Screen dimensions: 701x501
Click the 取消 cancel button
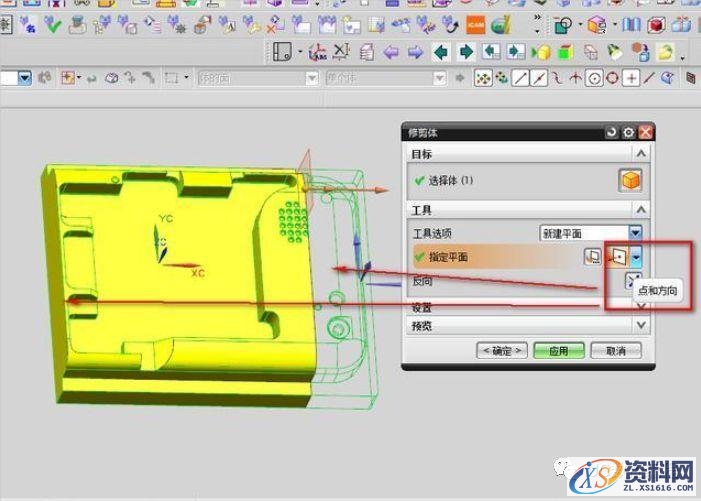point(615,351)
